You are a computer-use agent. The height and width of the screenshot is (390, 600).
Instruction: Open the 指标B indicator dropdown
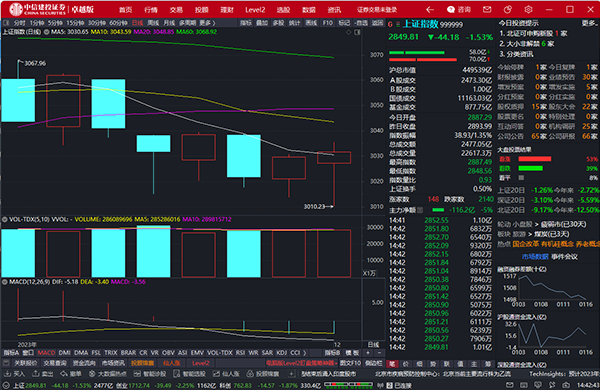pyautogui.click(x=332, y=352)
